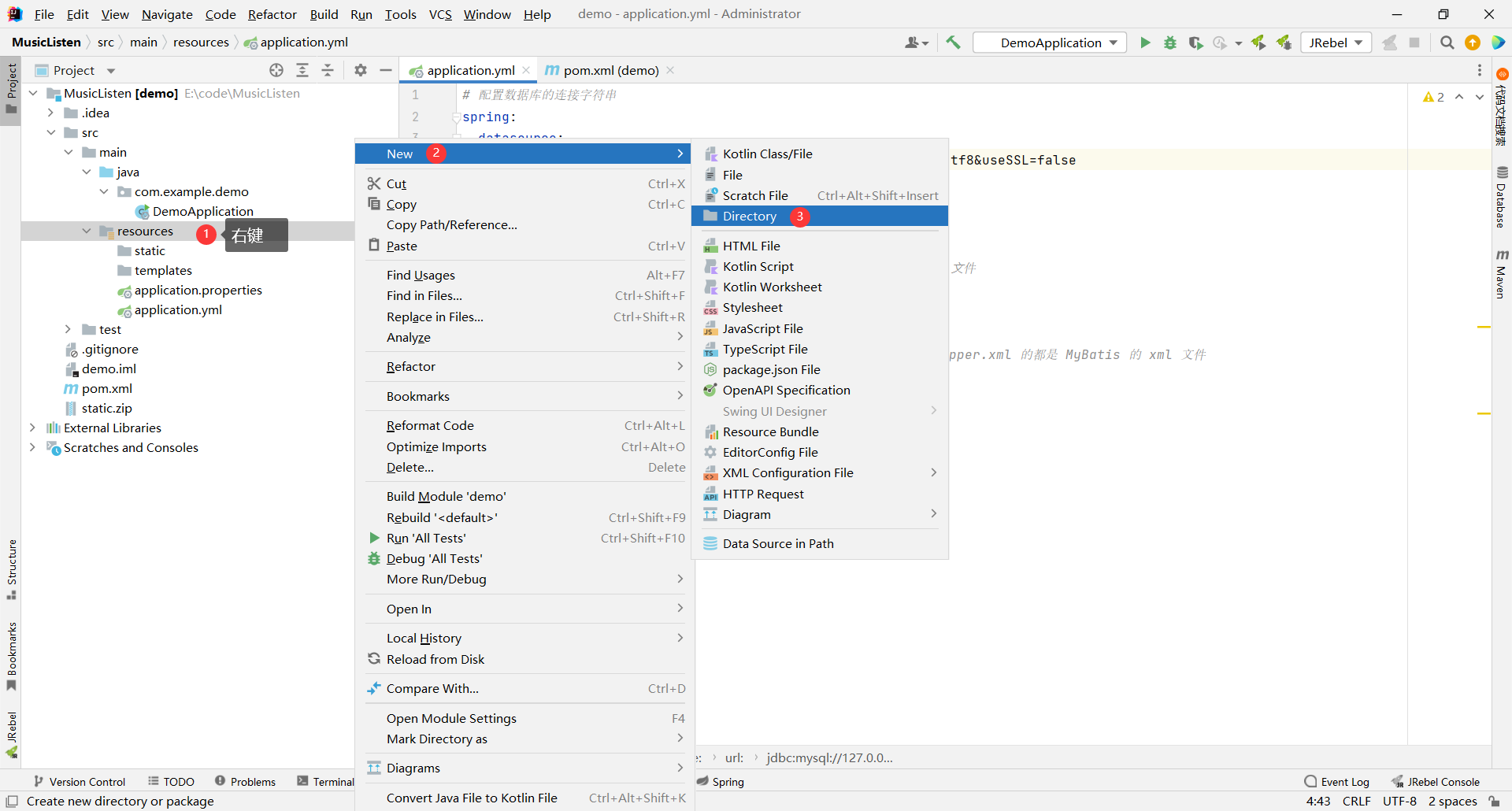Debug with JRebel icon

point(1284,43)
